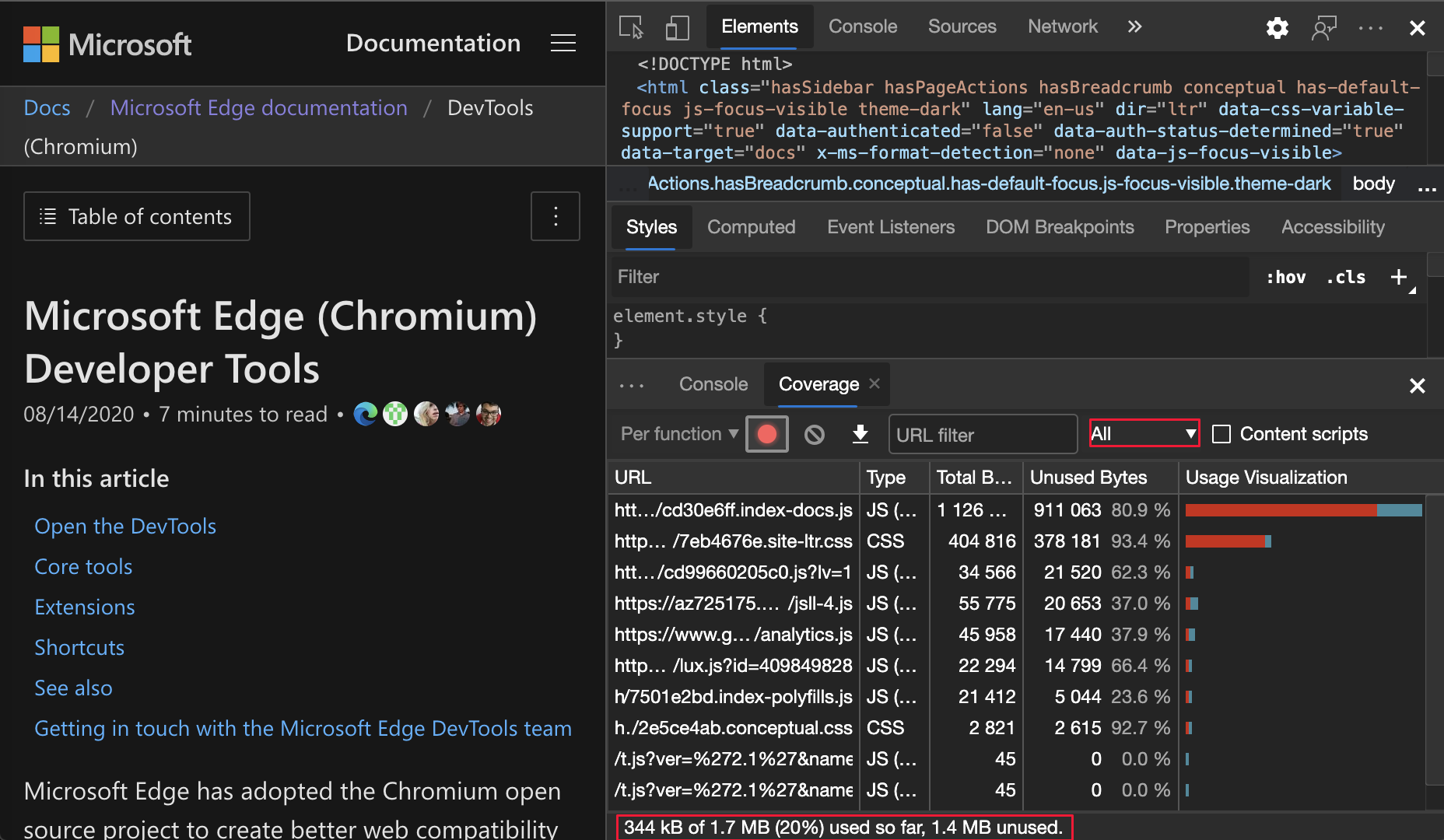Open the DOM Breakpoints tab
This screenshot has width=1444, height=840.
(x=1060, y=227)
